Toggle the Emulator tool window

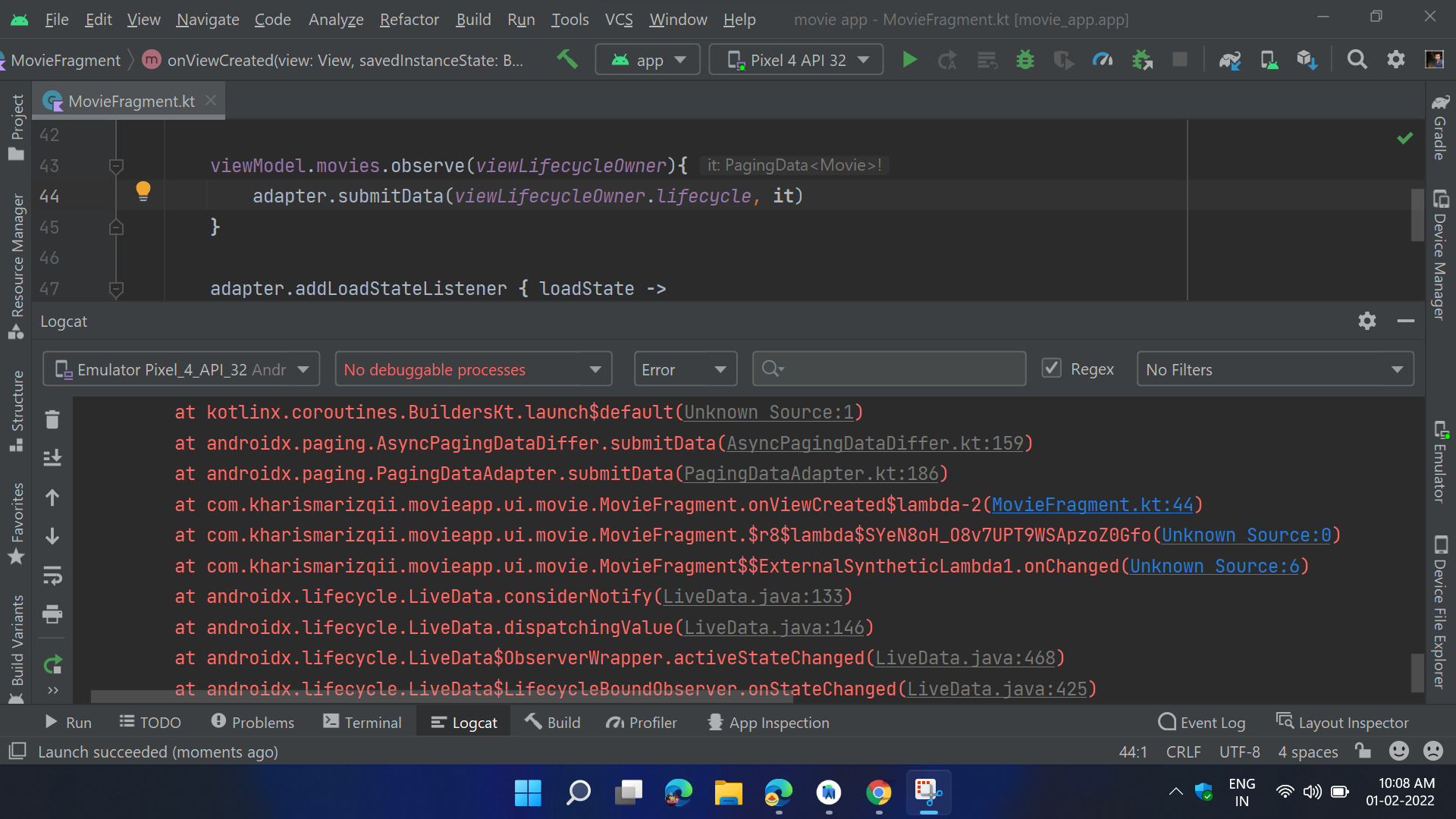1440,461
